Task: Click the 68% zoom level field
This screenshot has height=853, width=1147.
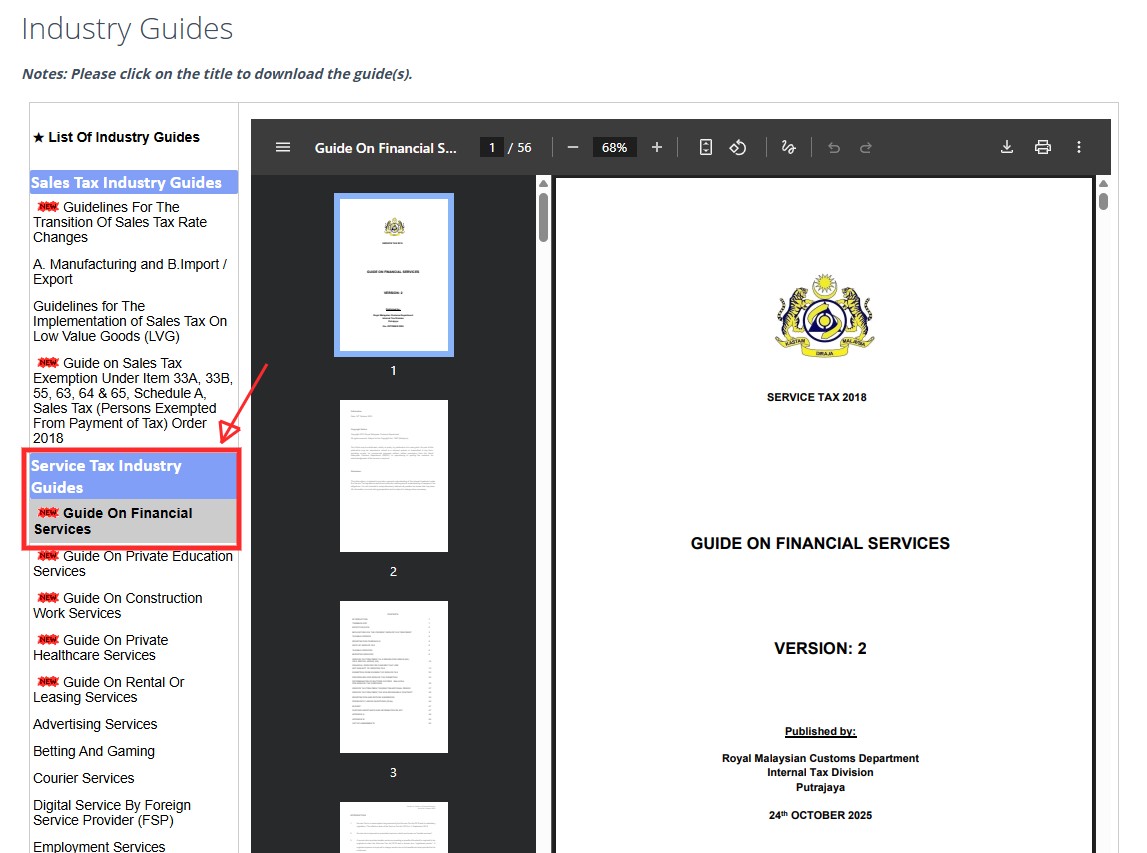Action: 614,147
